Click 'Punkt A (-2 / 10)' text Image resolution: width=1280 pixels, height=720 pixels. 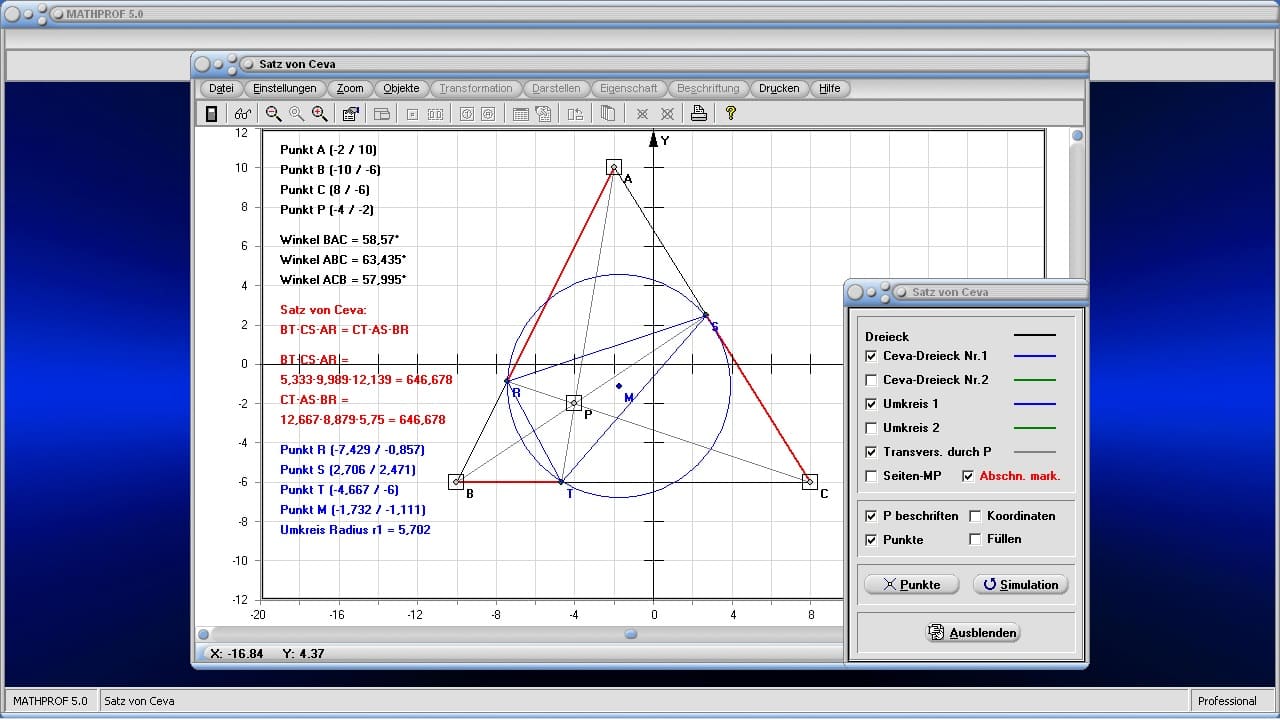[329, 150]
